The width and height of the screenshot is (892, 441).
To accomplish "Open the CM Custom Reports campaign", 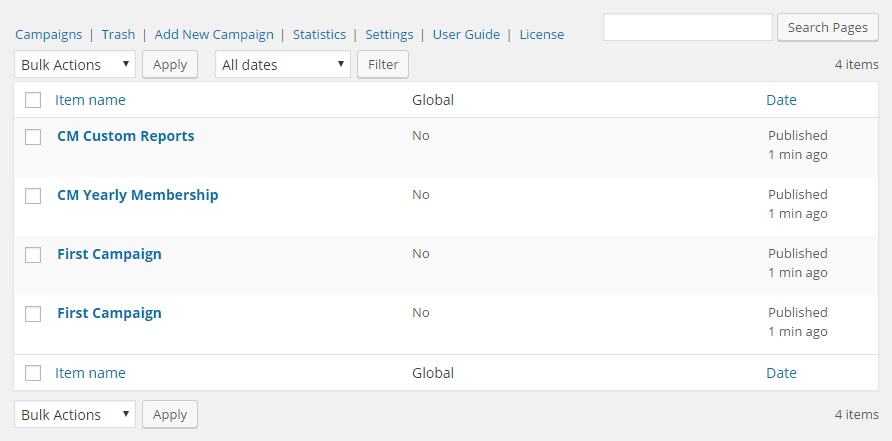I will click(126, 136).
